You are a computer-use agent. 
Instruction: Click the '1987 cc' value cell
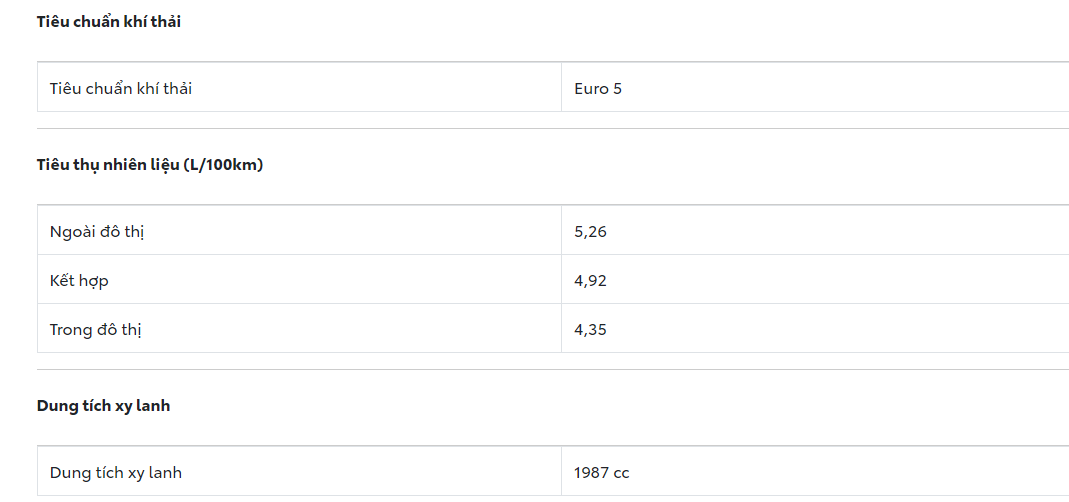[602, 472]
